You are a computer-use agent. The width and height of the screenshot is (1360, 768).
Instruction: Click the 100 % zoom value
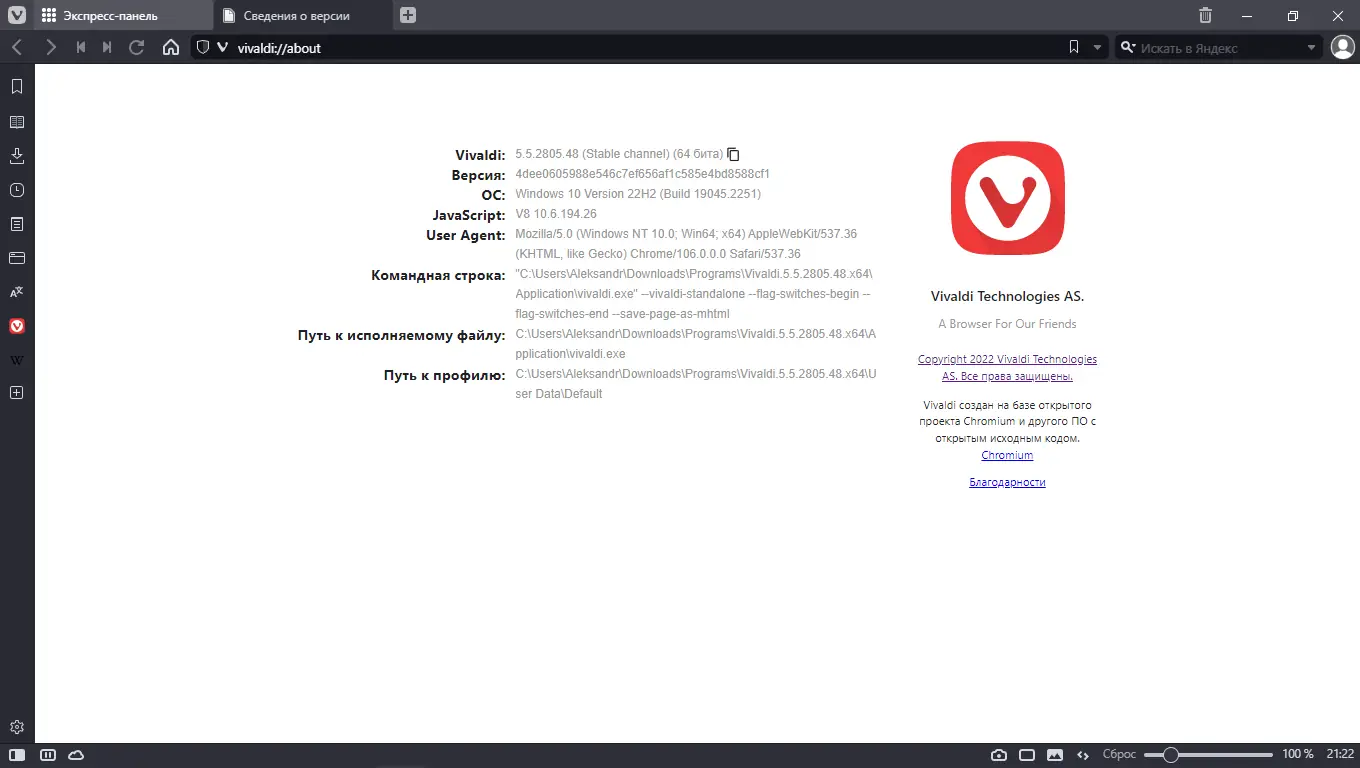[x=1298, y=754]
